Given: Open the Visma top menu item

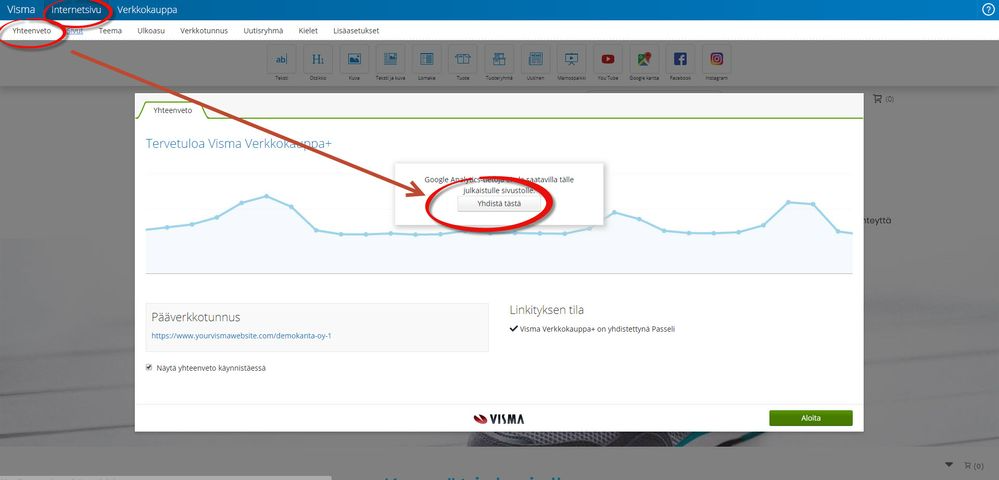Looking at the screenshot, I should [21, 10].
